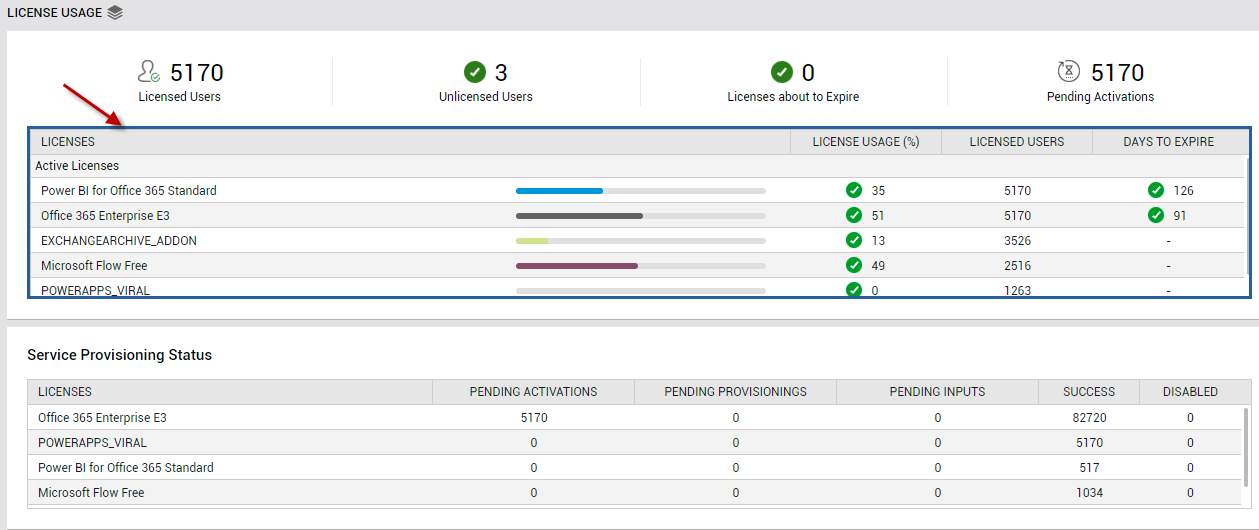Click the Service Provisioning Status heading
Viewport: 1259px width, 530px height.
tap(119, 355)
